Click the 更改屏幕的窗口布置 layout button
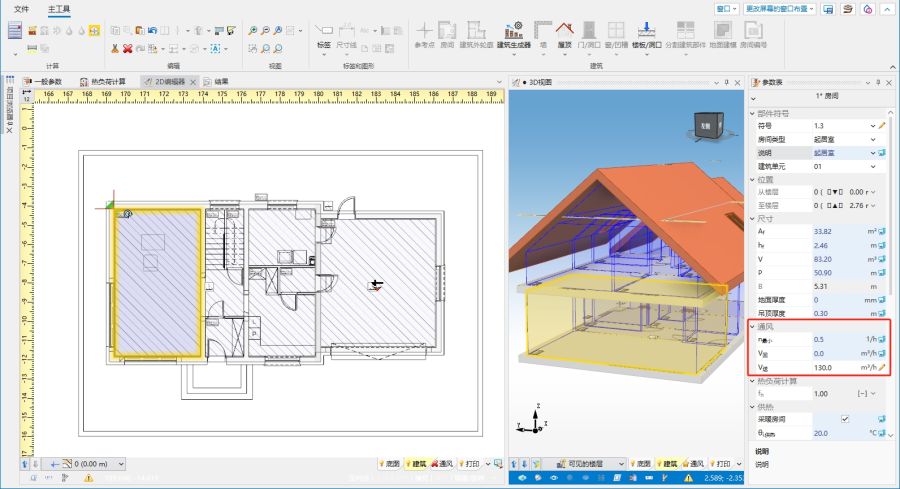Screen dimensions: 900x489 click(x=779, y=8)
